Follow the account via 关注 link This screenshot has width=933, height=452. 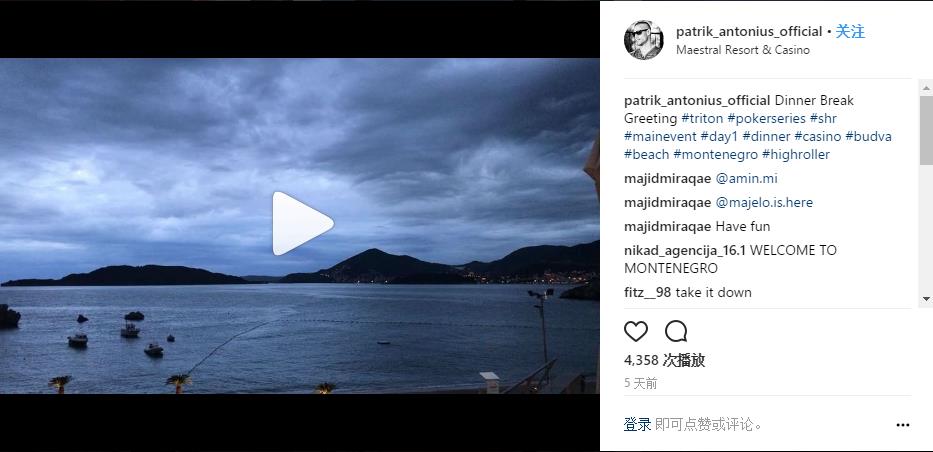tap(850, 32)
